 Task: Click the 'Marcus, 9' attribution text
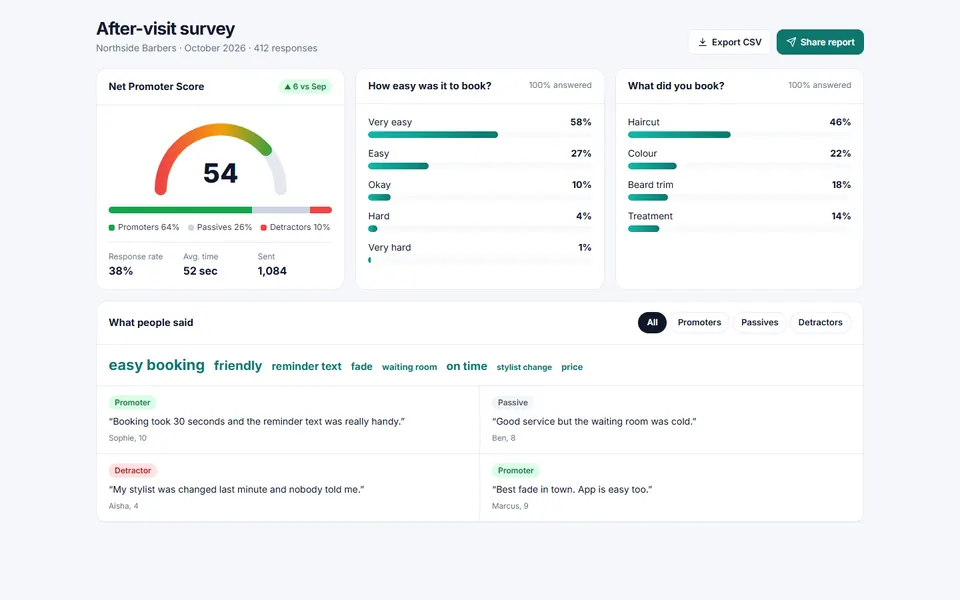point(510,506)
